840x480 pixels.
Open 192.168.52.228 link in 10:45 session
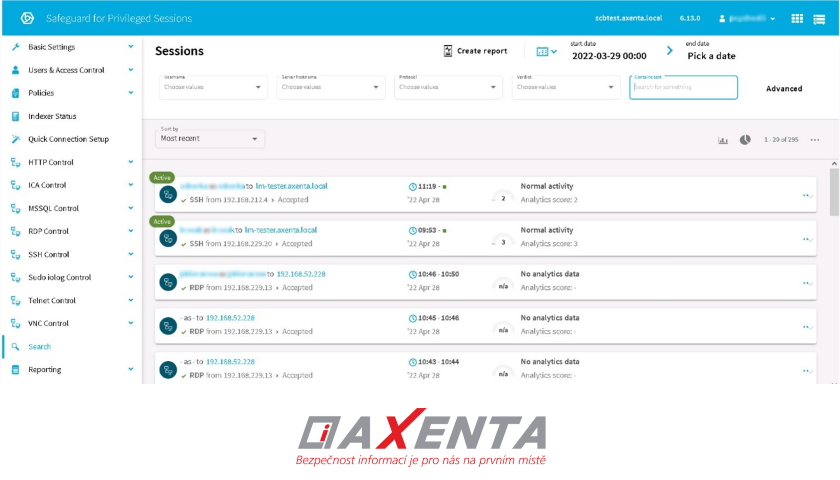pyautogui.click(x=230, y=318)
